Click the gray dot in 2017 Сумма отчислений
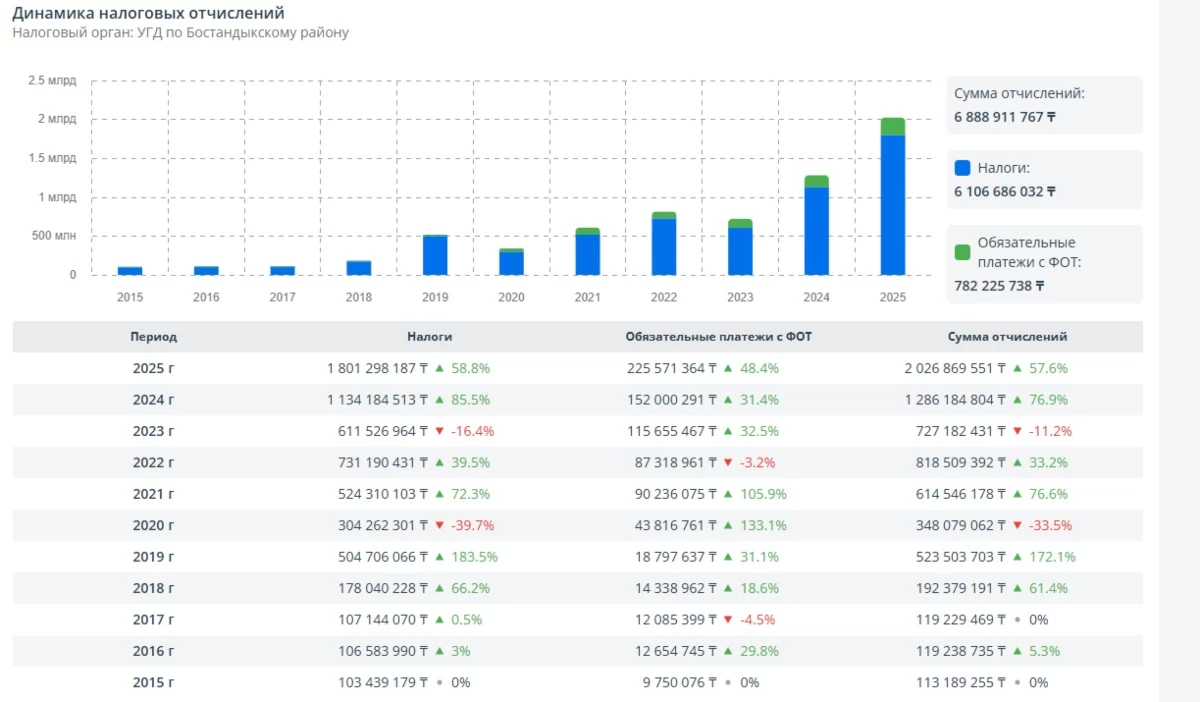The width and height of the screenshot is (1200, 702). click(1017, 620)
